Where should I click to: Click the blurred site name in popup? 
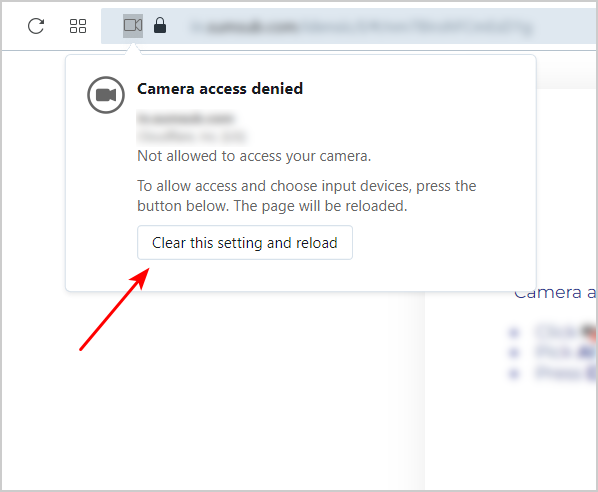click(185, 118)
